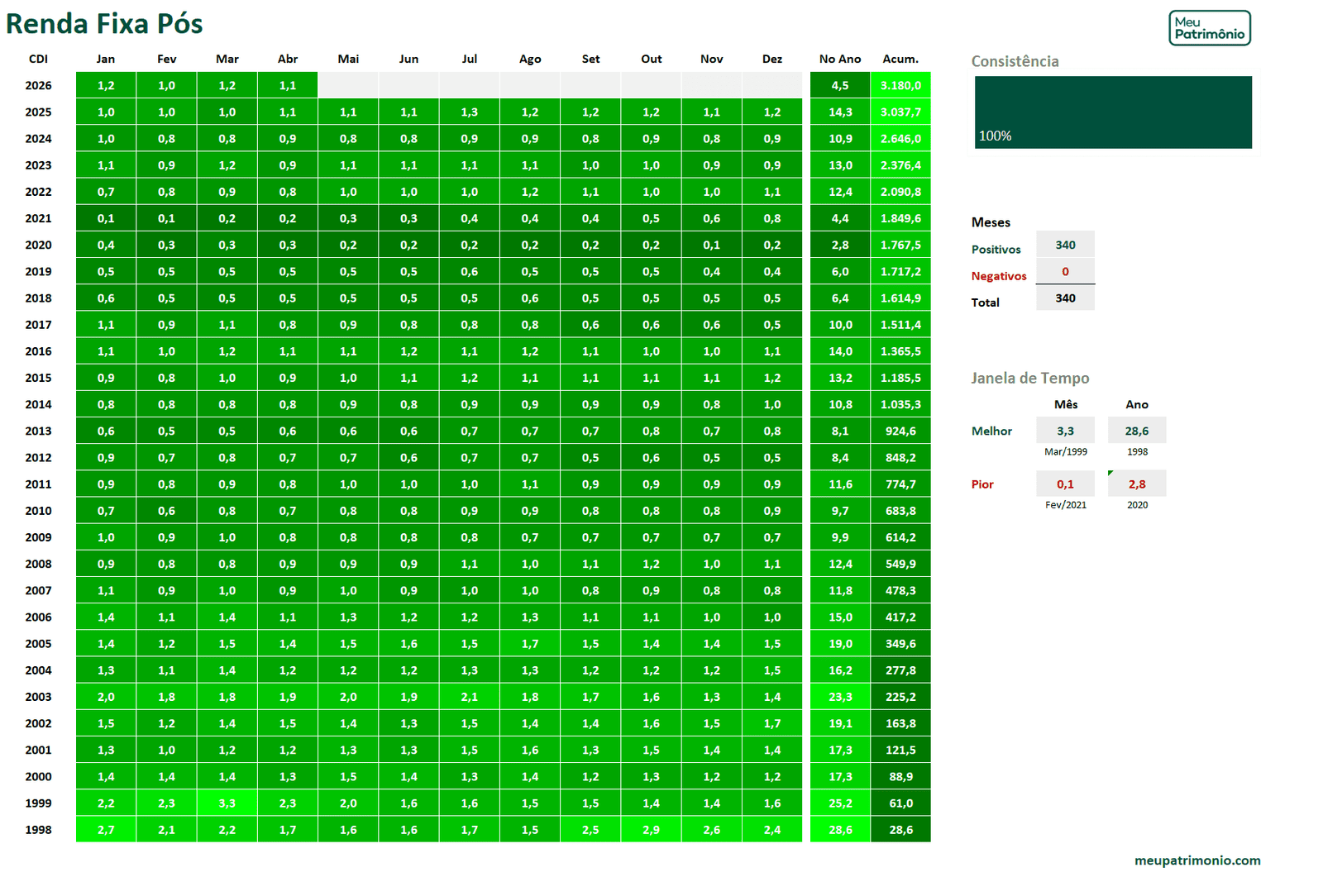Select the 2026 accumulated value 3.180,0
The image size is (1323, 896).
900,85
